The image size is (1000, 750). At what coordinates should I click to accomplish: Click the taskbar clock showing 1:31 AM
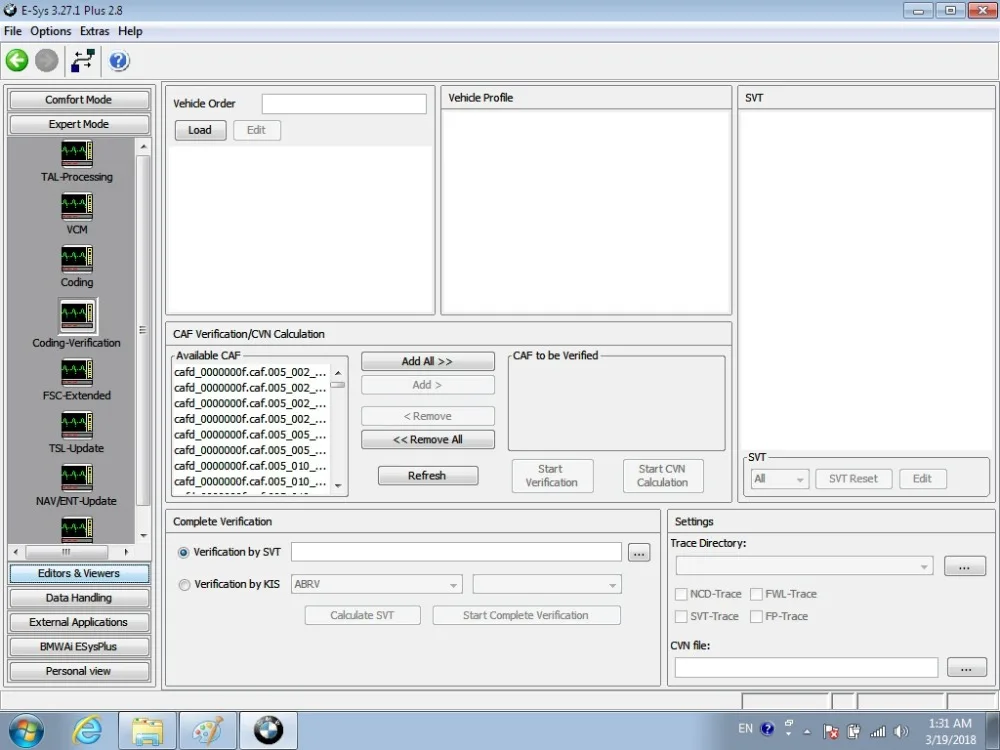click(950, 731)
